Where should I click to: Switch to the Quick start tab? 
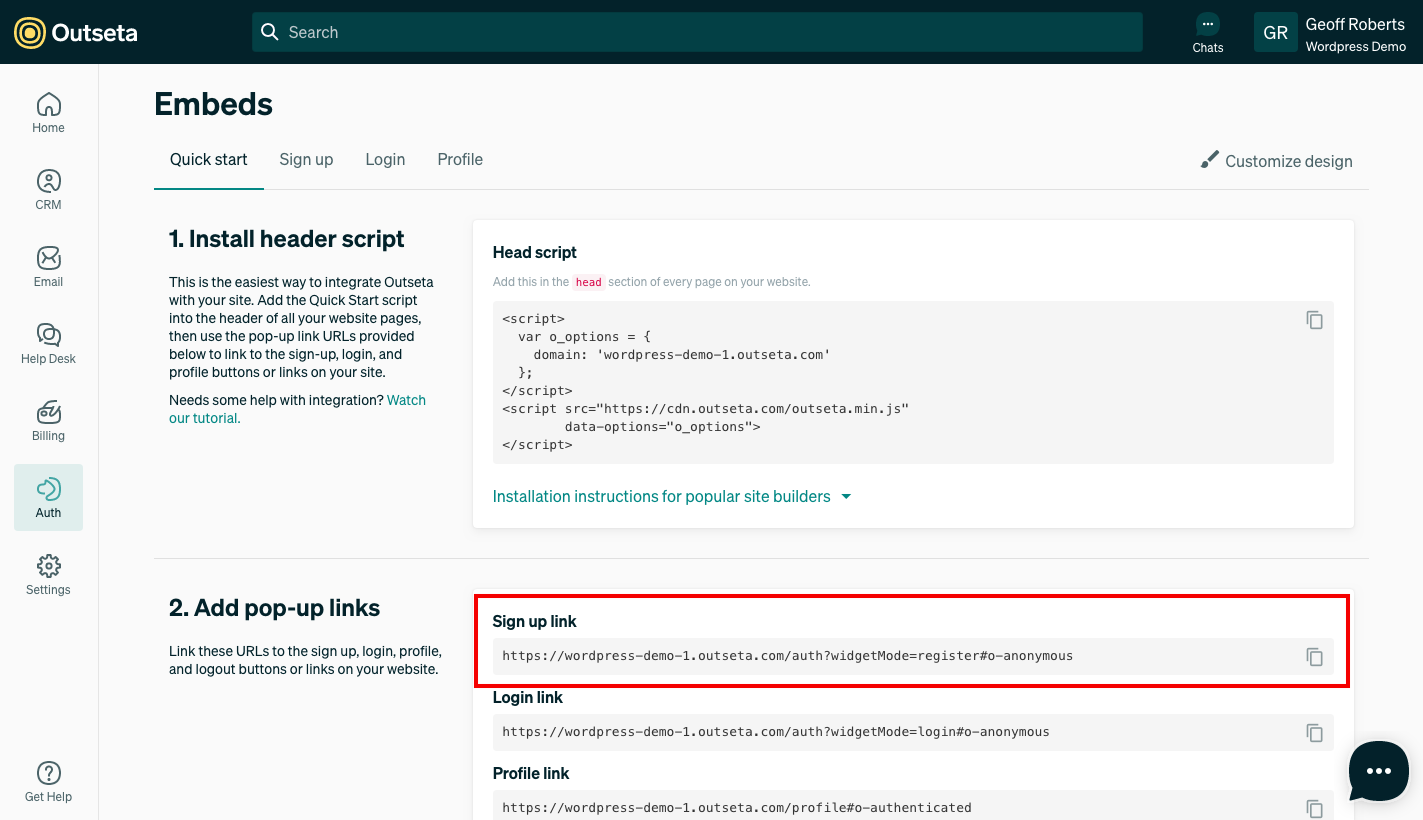tap(209, 160)
